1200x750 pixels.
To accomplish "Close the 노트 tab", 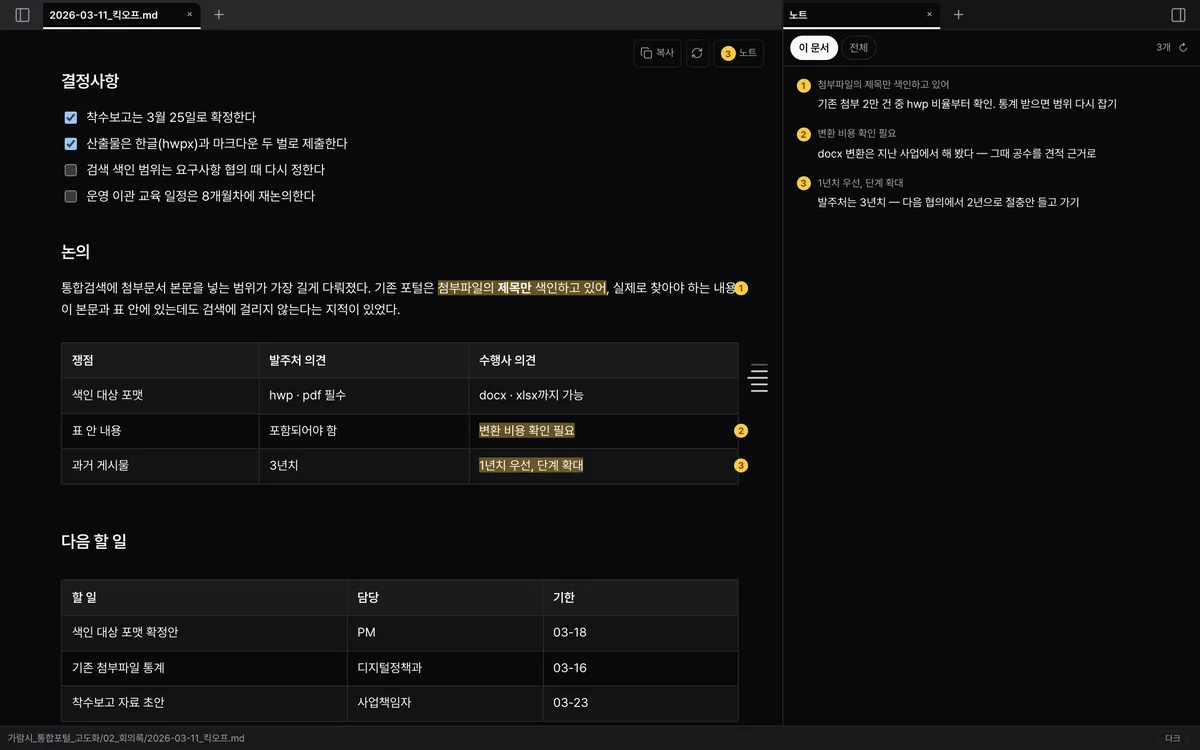I will [929, 15].
